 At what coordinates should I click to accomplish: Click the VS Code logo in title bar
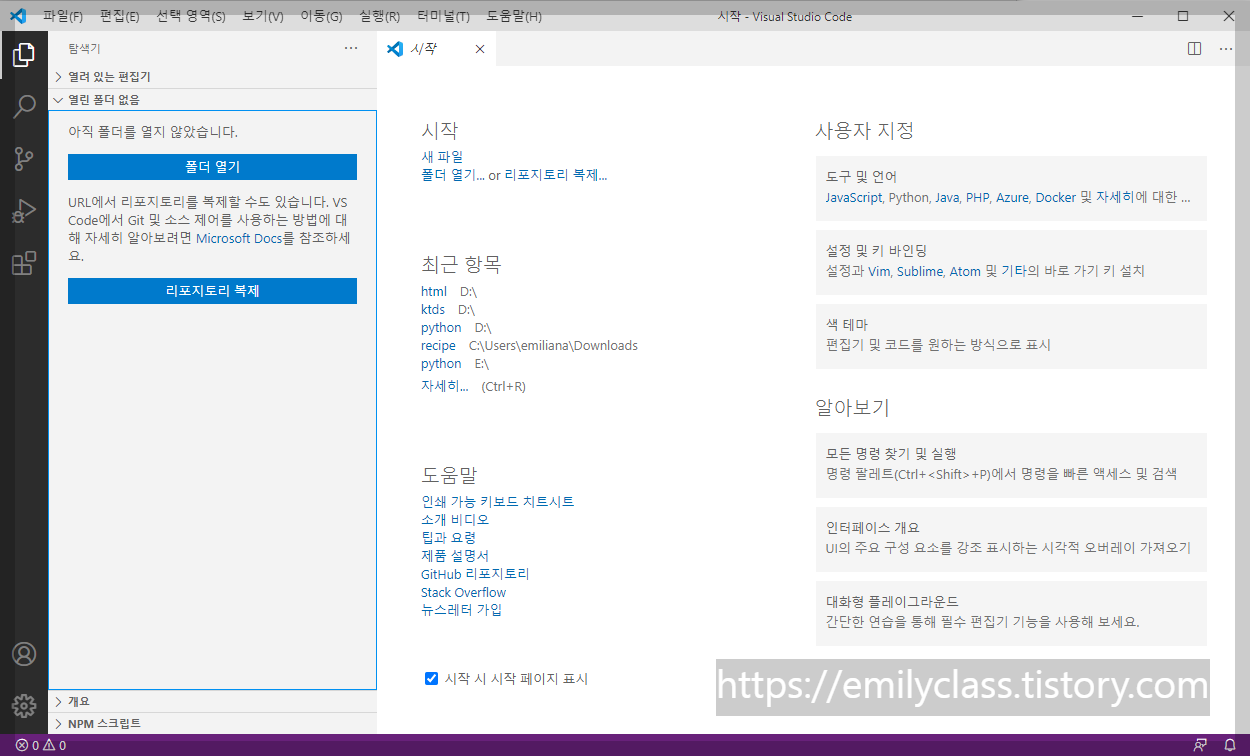[17, 16]
